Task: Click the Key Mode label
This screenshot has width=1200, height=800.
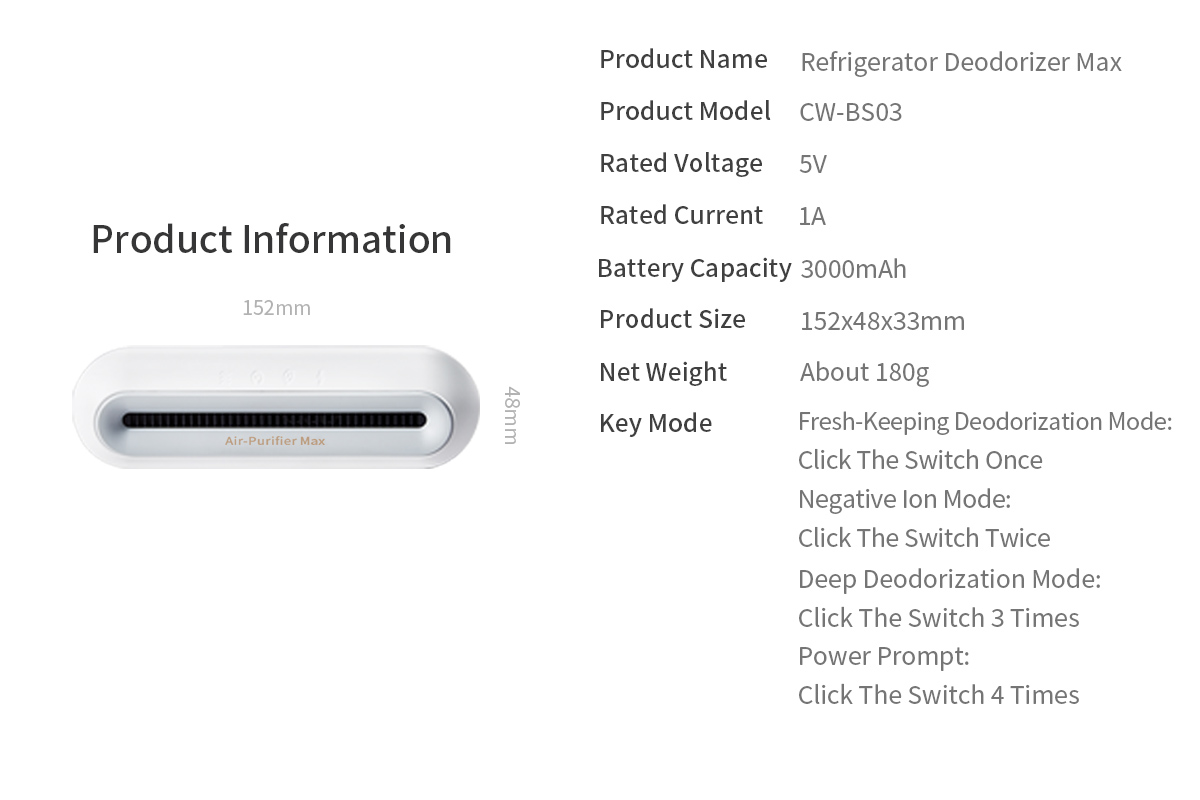Action: (x=655, y=423)
